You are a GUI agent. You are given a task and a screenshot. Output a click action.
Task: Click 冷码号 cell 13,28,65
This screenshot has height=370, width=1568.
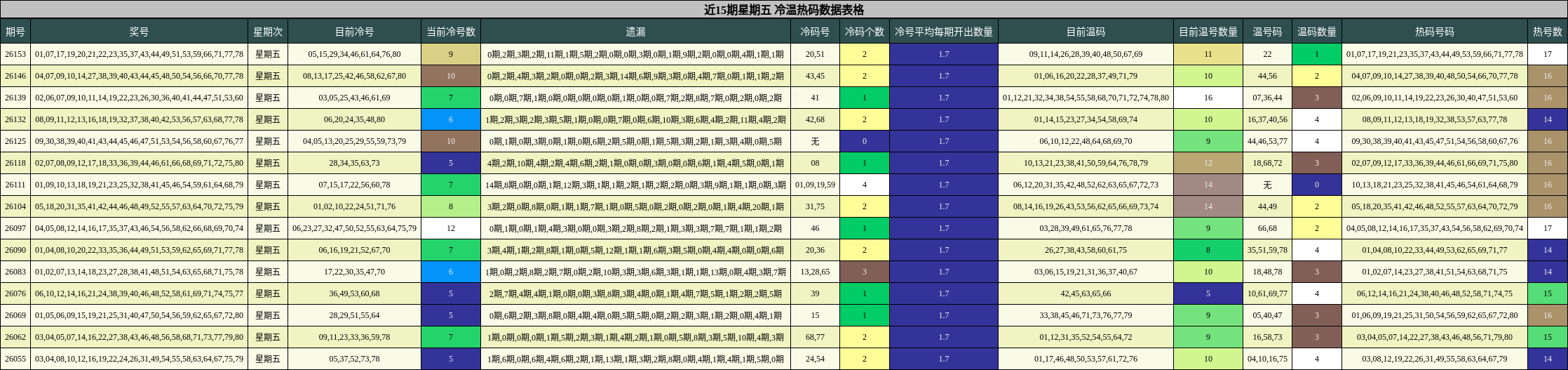[x=815, y=272]
